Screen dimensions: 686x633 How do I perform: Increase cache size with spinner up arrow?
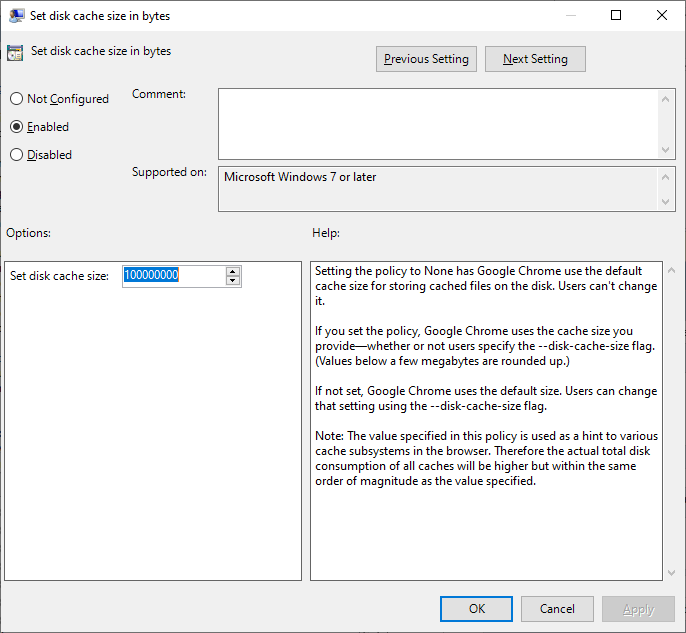point(233,271)
